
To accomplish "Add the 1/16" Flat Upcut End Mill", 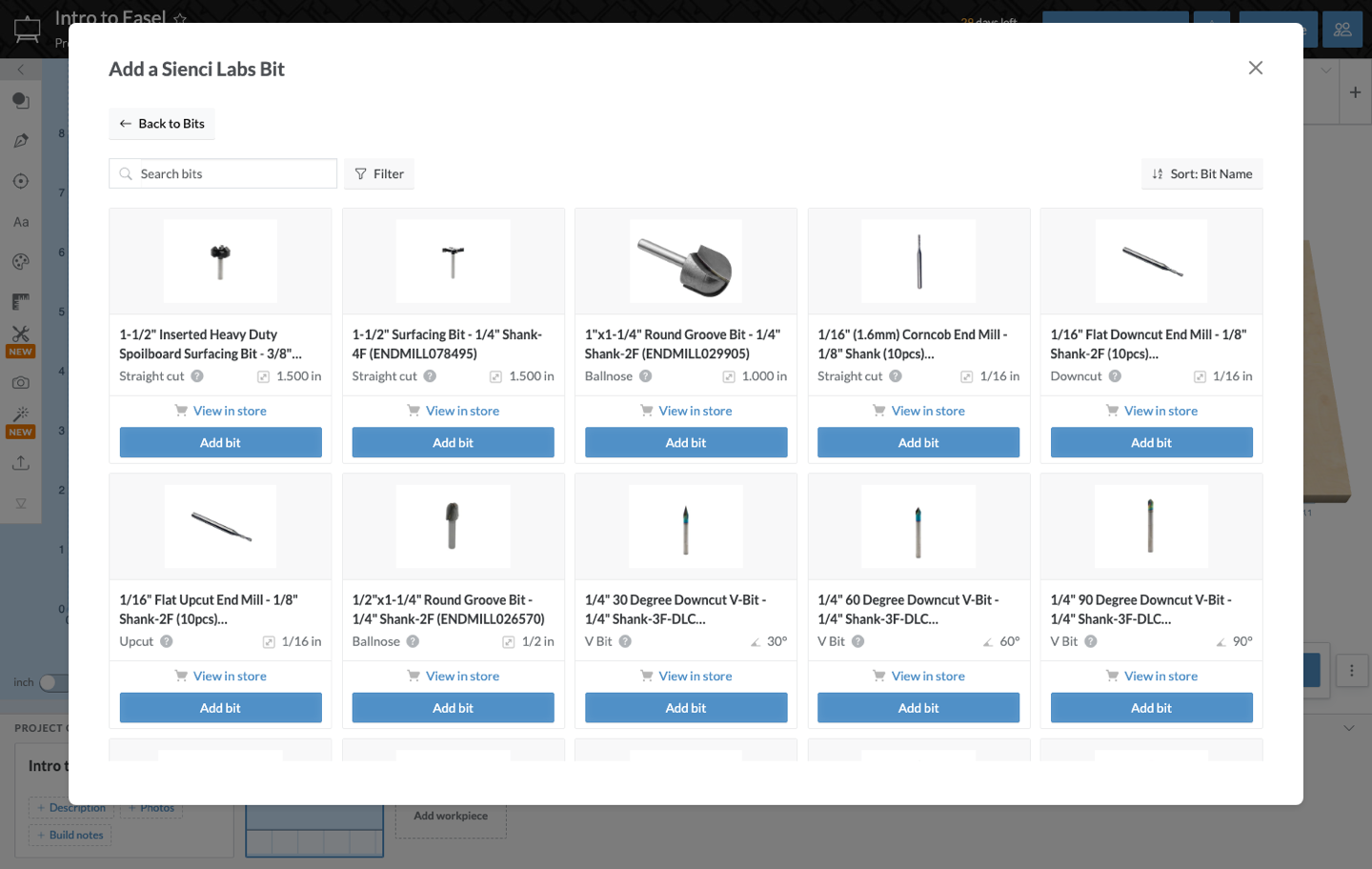I will click(220, 708).
